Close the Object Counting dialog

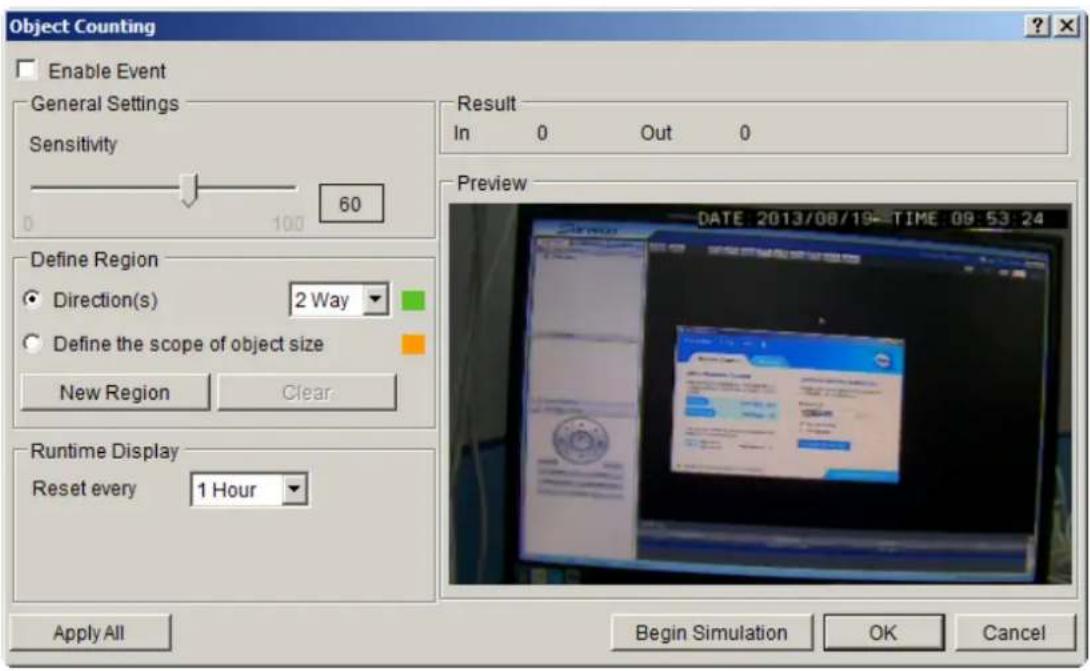pyautogui.click(x=1066, y=26)
